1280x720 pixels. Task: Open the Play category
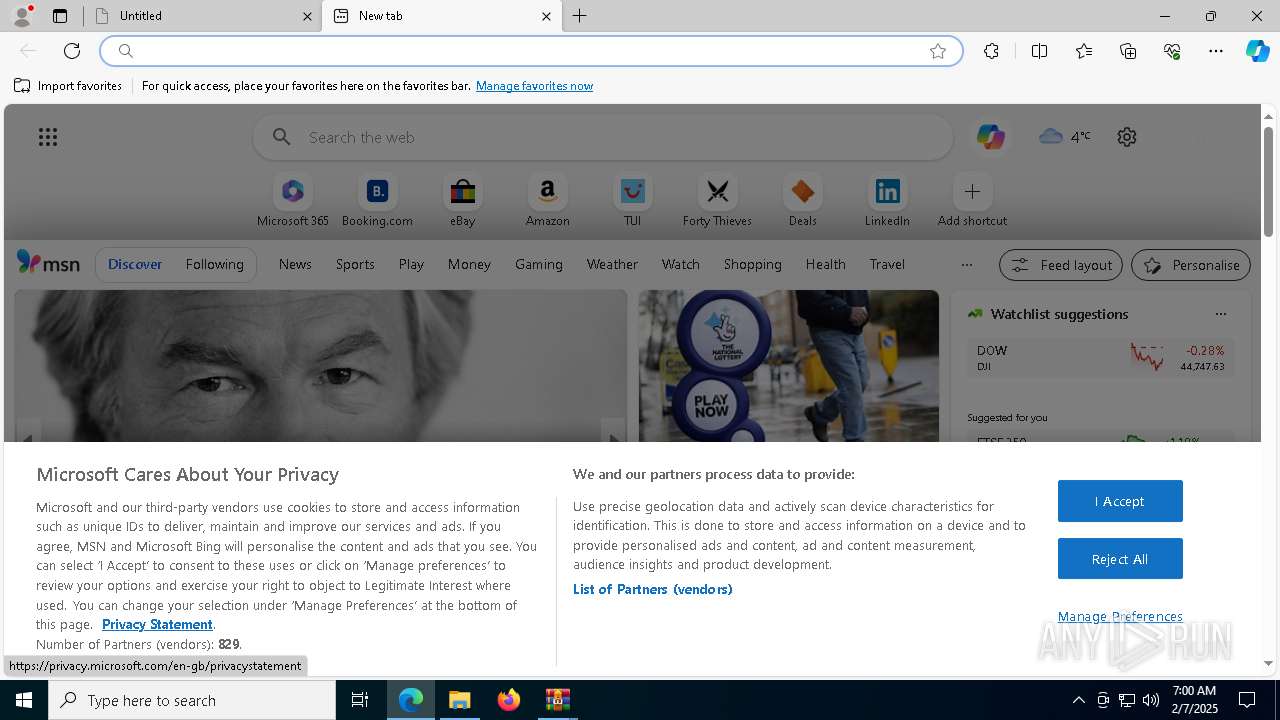411,264
